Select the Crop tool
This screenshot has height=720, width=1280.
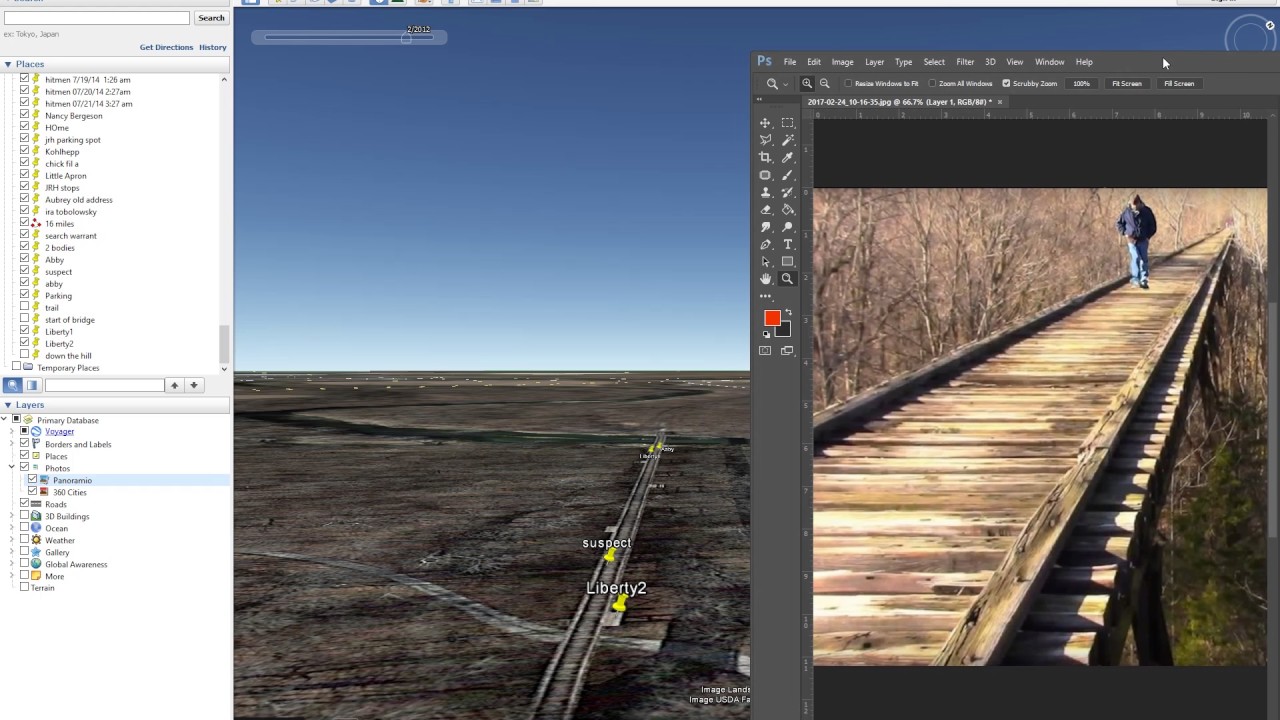[765, 157]
